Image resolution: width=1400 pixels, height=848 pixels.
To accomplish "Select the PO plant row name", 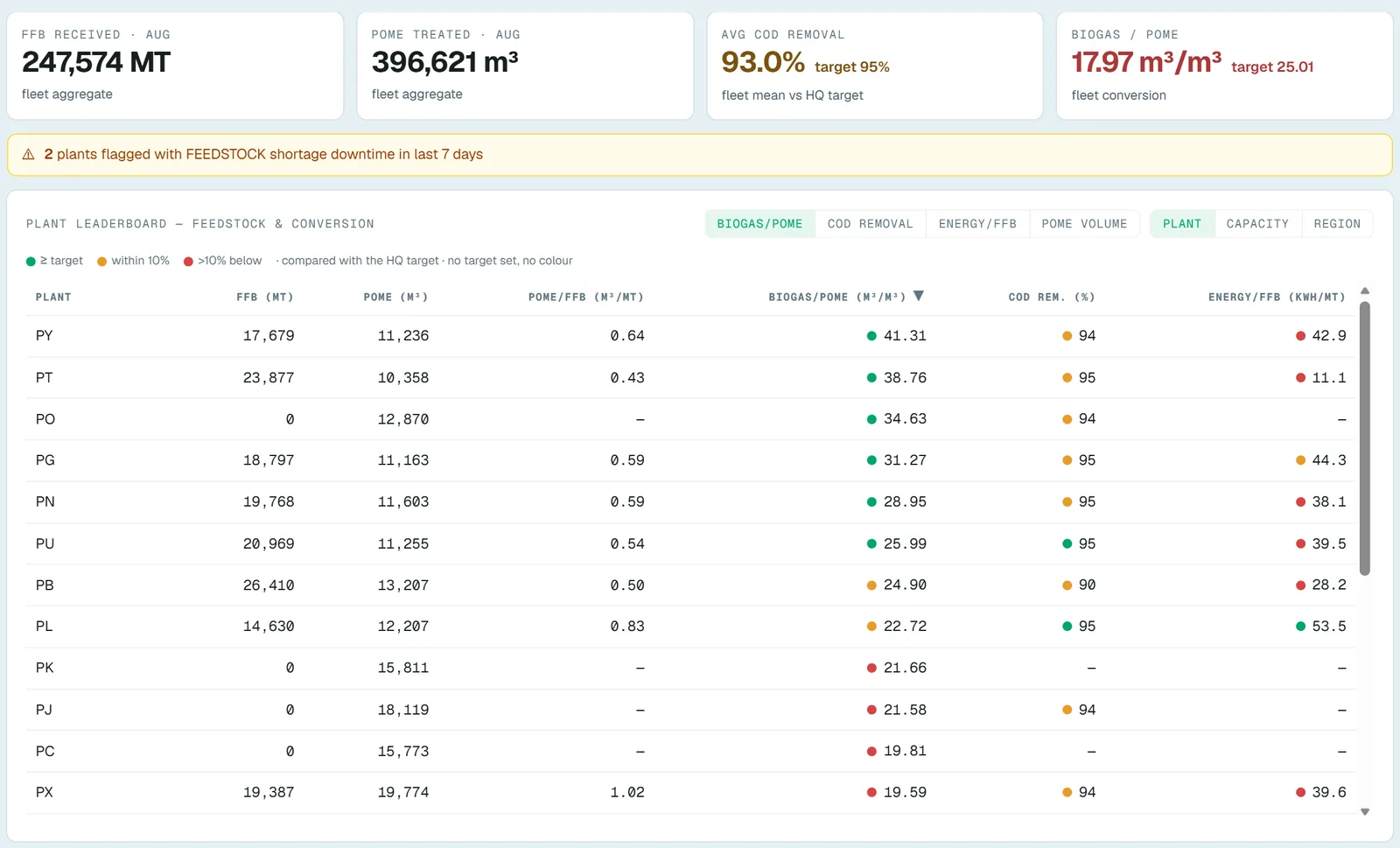I will [x=45, y=419].
